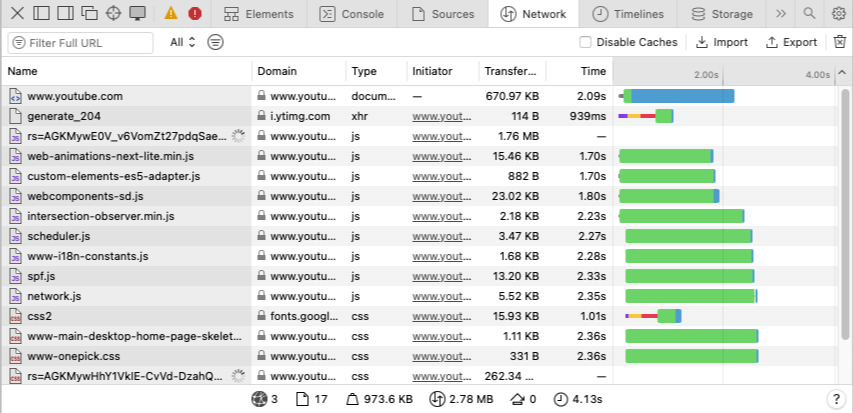This screenshot has width=853, height=413.
Task: Sort by Type column header
Action: (x=376, y=71)
